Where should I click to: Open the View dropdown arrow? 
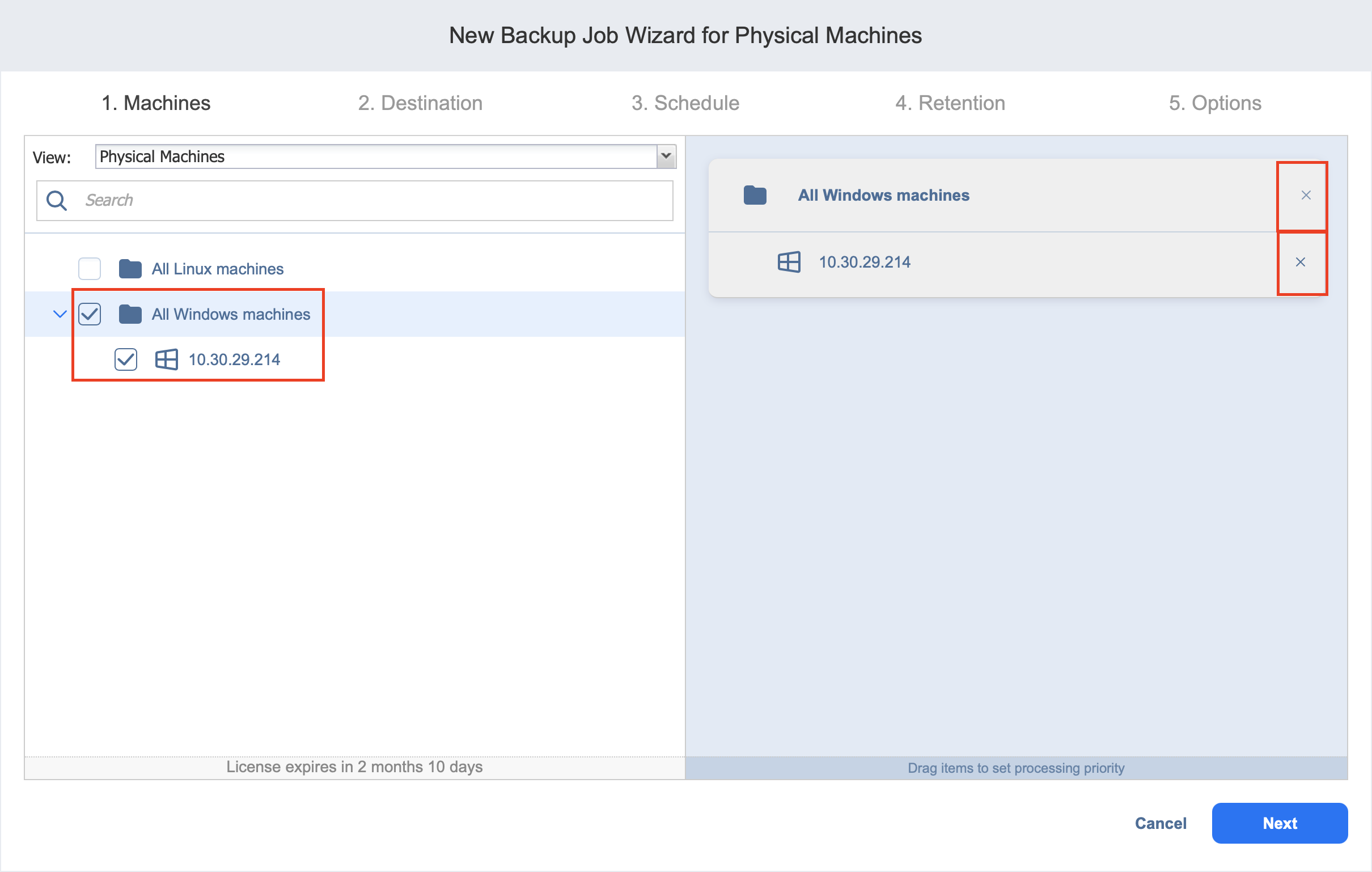tap(666, 156)
